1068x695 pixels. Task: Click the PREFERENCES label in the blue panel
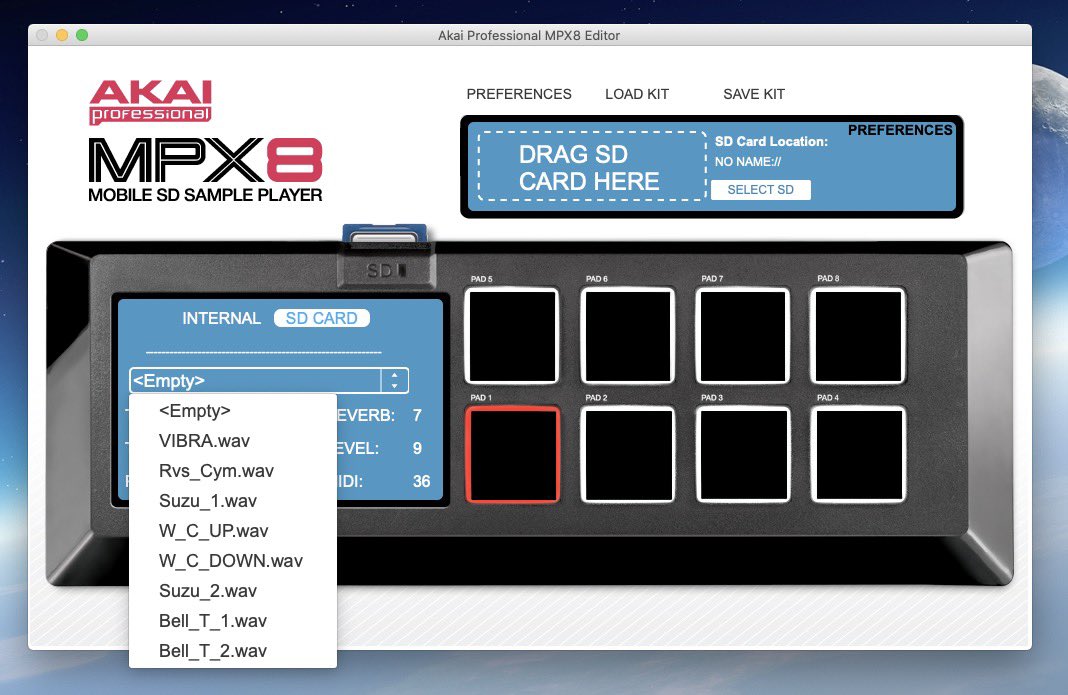(900, 130)
